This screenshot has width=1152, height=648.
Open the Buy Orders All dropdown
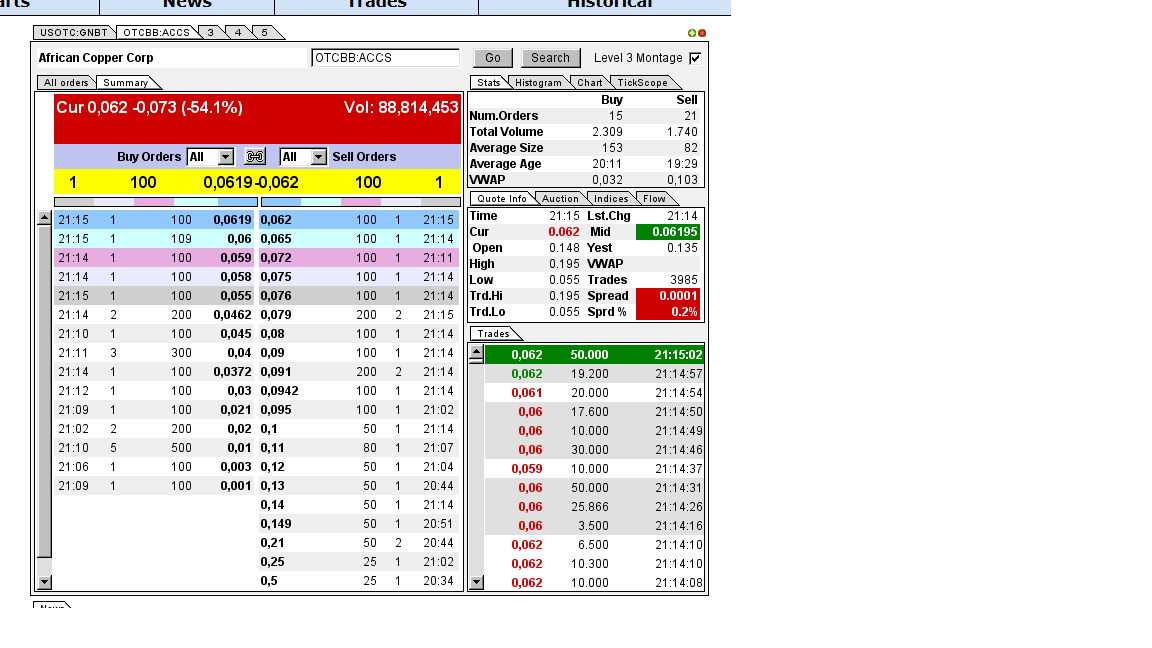210,156
